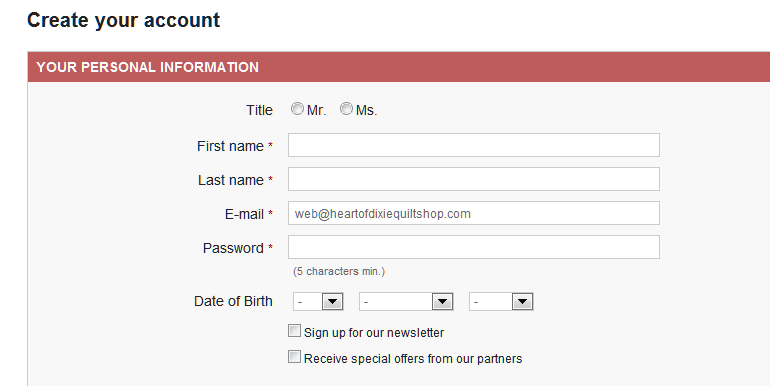Focus the First name text field
Screen dimensions: 770x386
pyautogui.click(x=473, y=145)
